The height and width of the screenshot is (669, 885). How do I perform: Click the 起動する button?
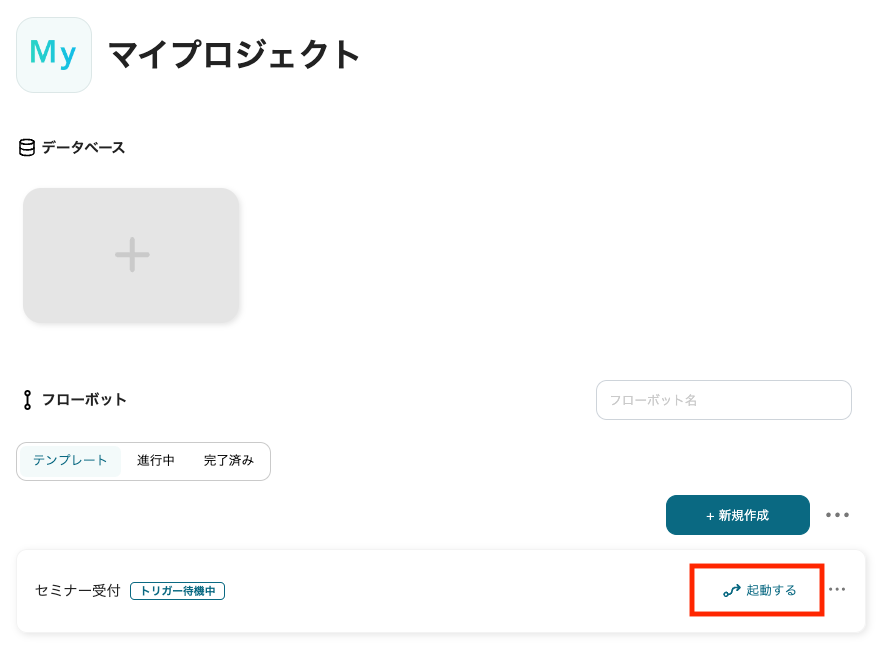759,591
